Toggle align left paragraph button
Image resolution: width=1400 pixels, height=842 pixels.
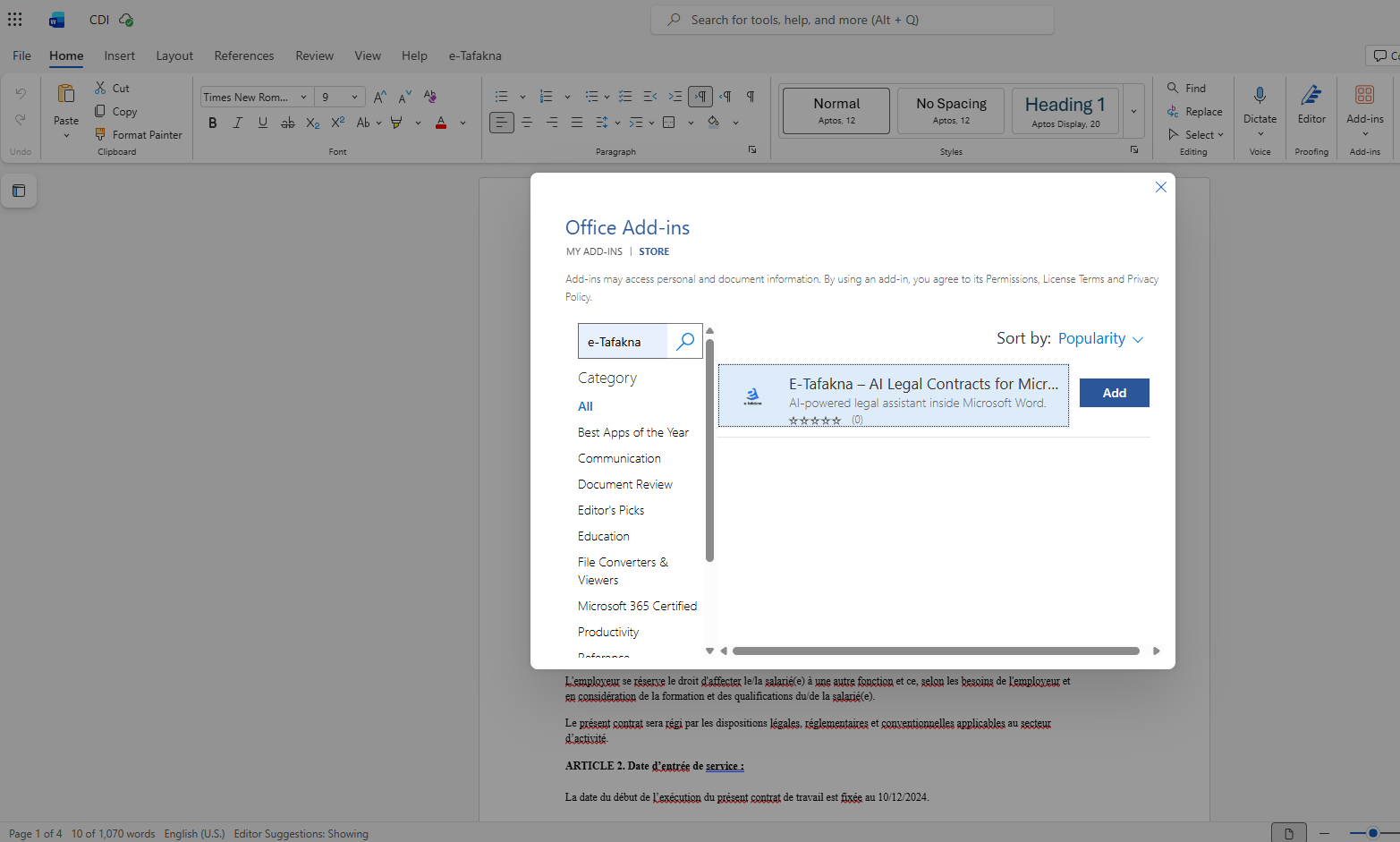pyautogui.click(x=502, y=123)
